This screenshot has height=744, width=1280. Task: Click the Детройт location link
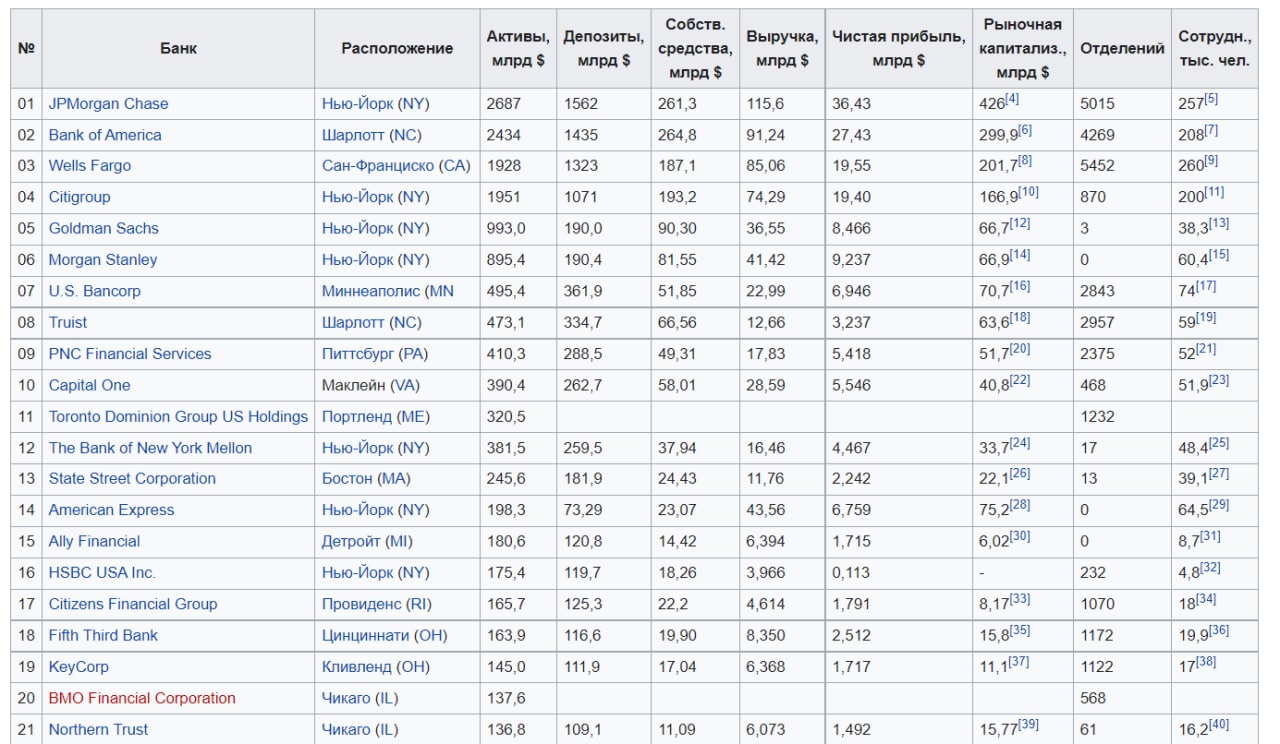point(351,541)
